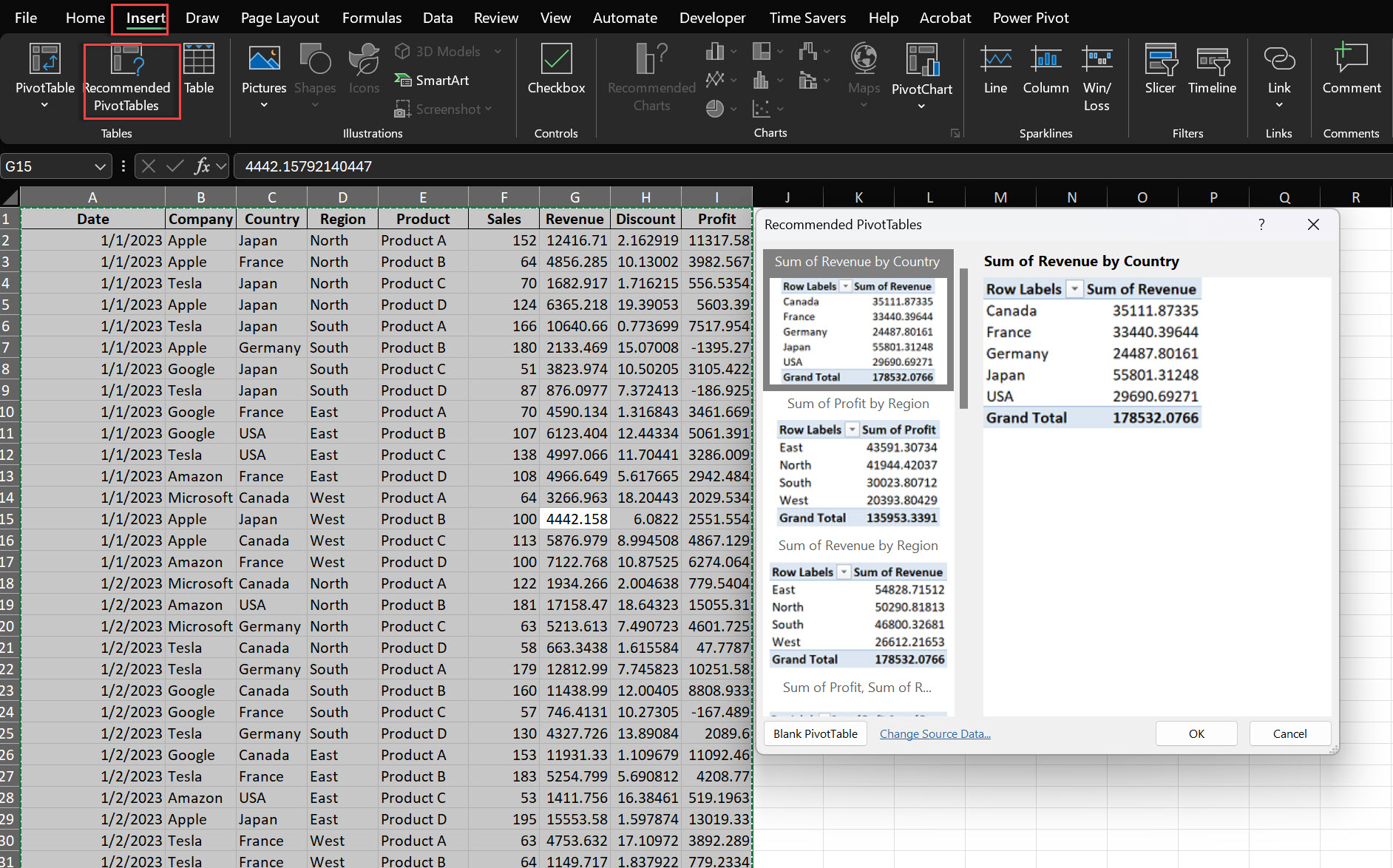The image size is (1393, 868).
Task: Switch to the Power Pivot tab
Action: [x=1031, y=18]
